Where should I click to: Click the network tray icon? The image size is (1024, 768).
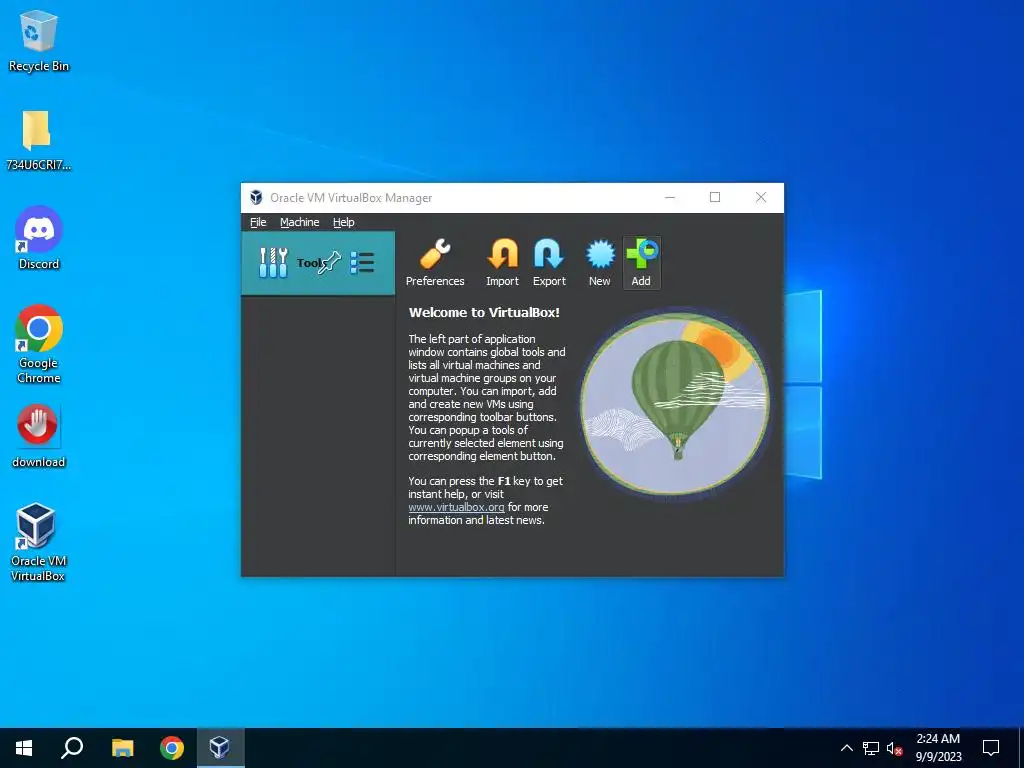coord(871,748)
